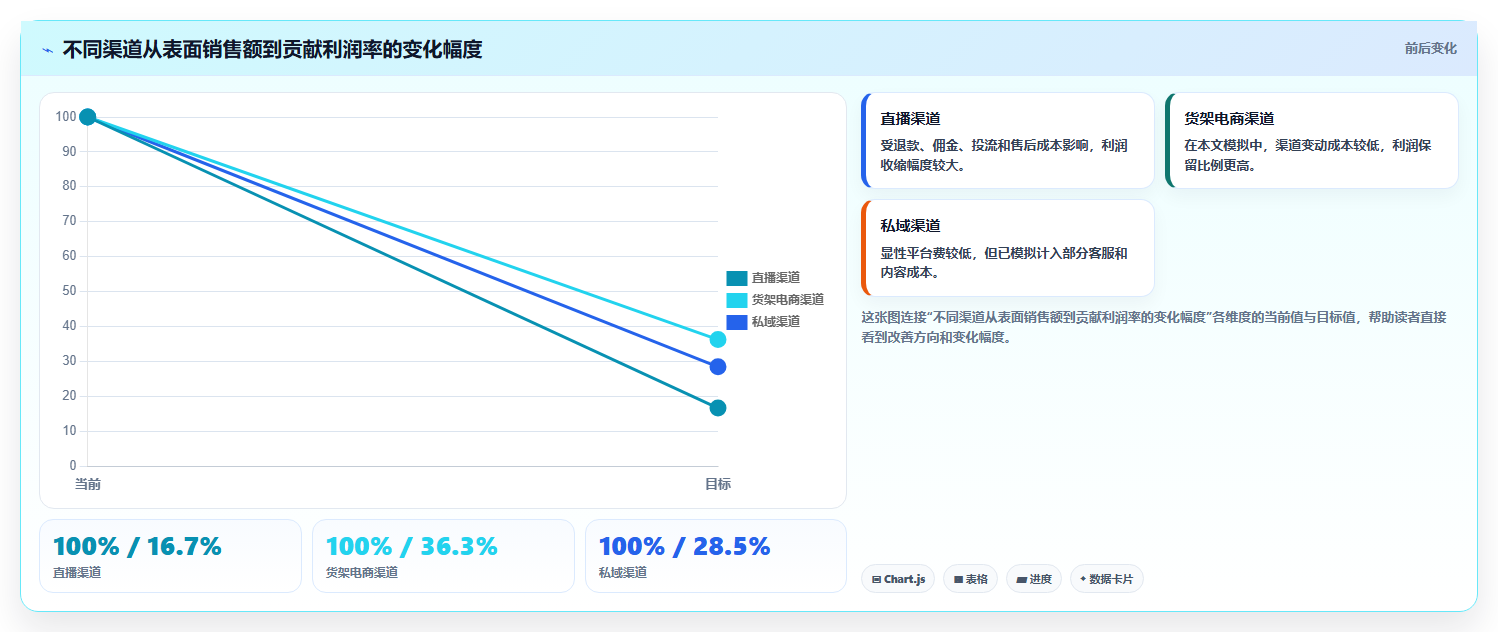Click the 数据卡片 tag
This screenshot has width=1498, height=632.
(x=1107, y=579)
